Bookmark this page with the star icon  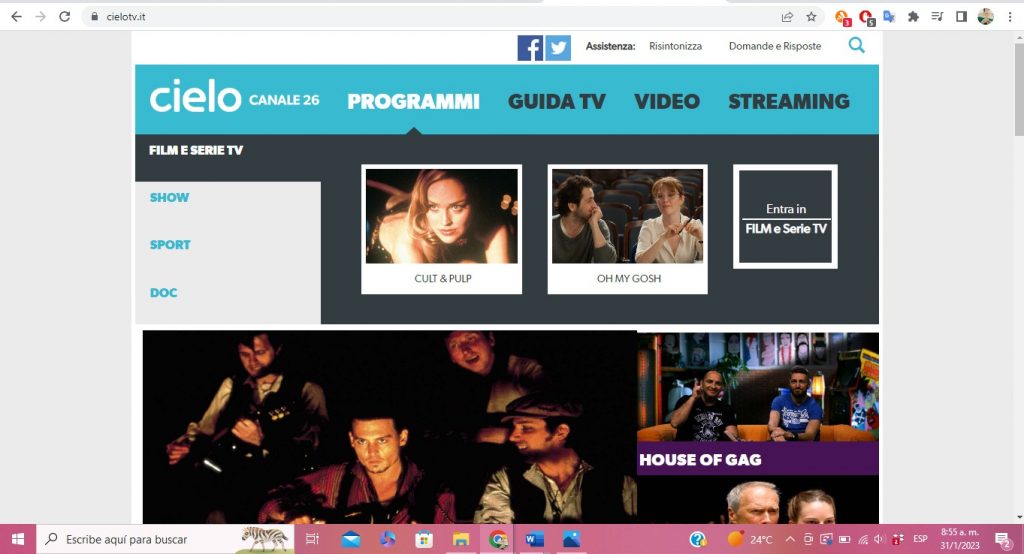811,16
